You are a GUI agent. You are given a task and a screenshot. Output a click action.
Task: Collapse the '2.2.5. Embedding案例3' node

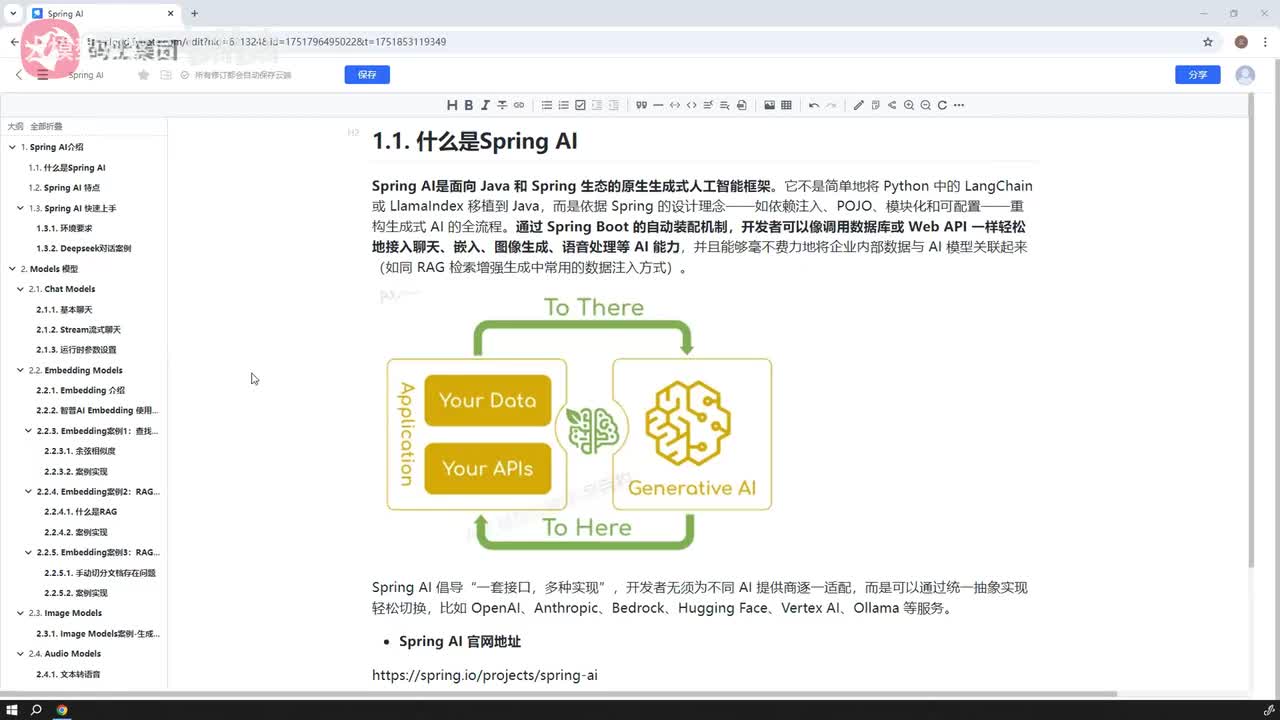[28, 552]
